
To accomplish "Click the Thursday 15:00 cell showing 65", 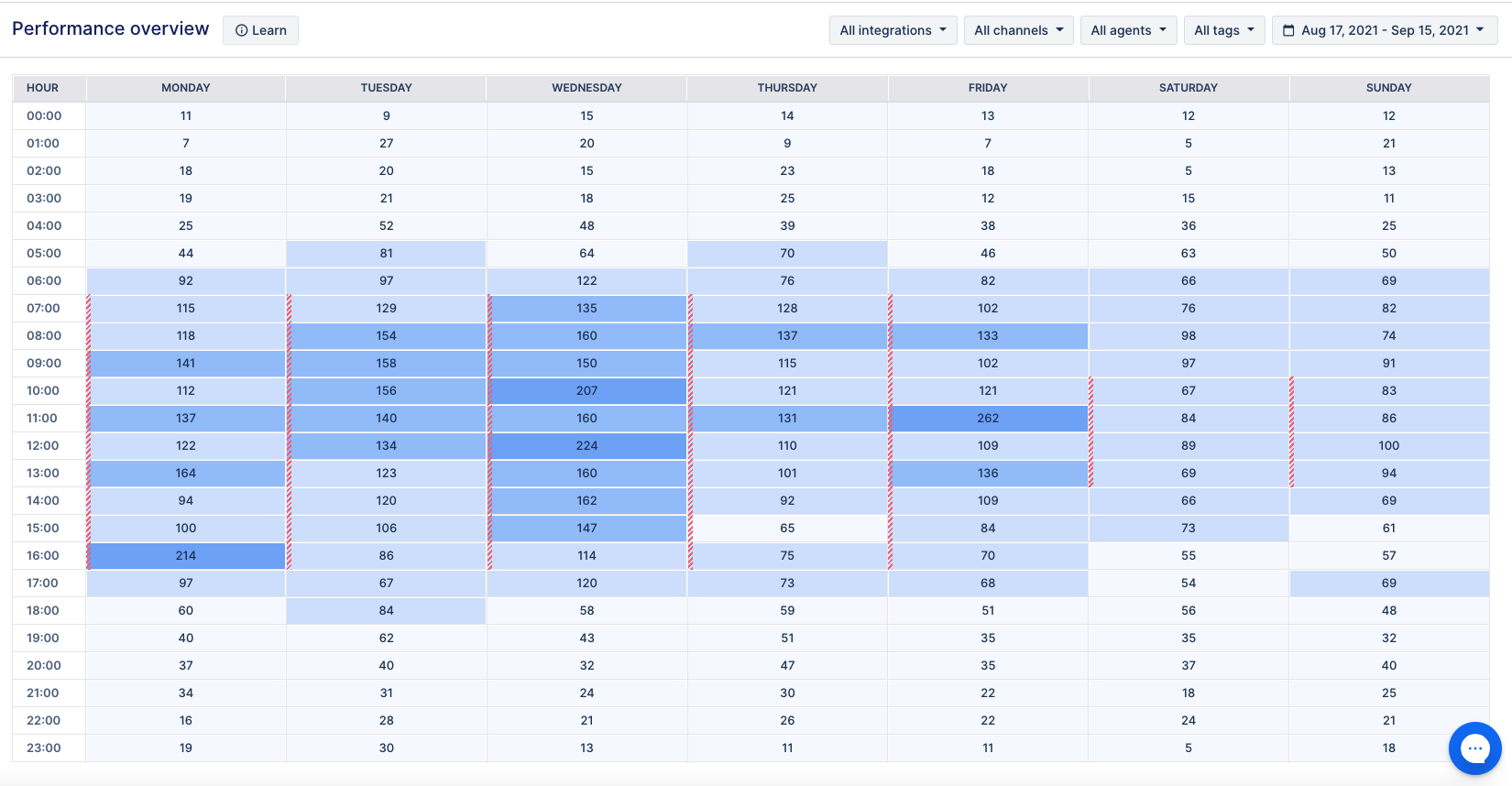I will pyautogui.click(x=787, y=528).
